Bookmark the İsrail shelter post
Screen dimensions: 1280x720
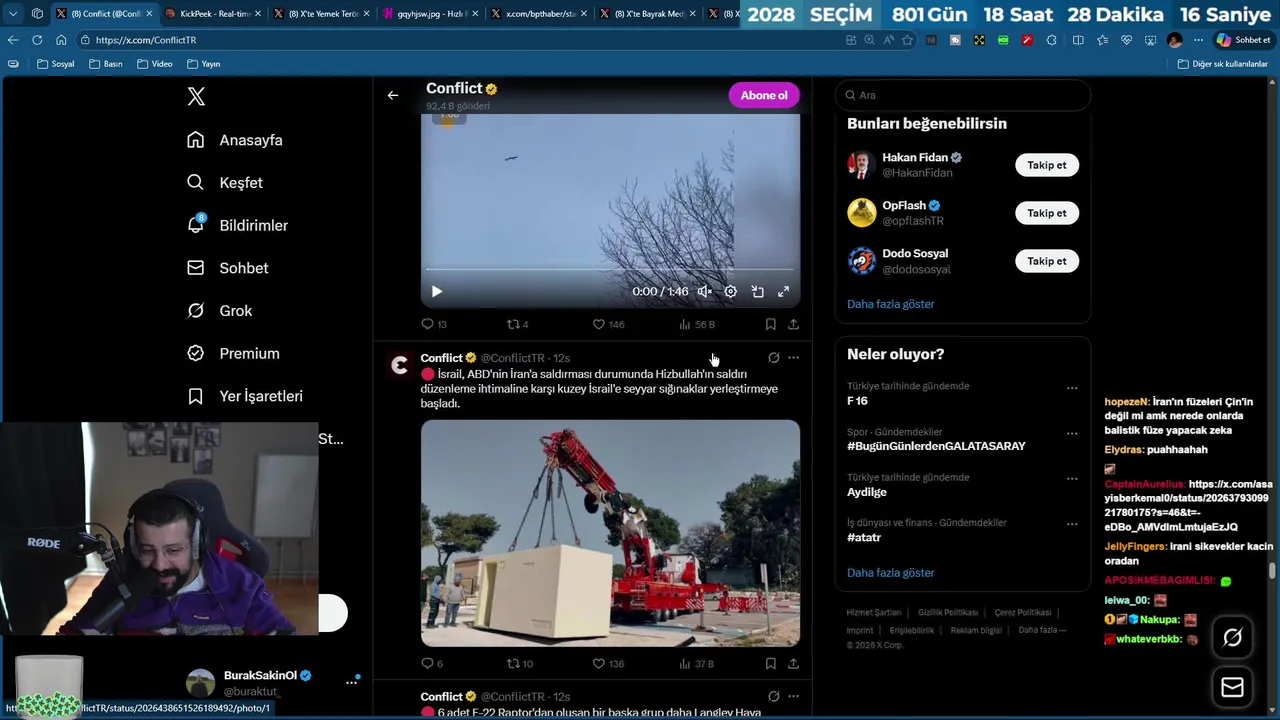(770, 663)
